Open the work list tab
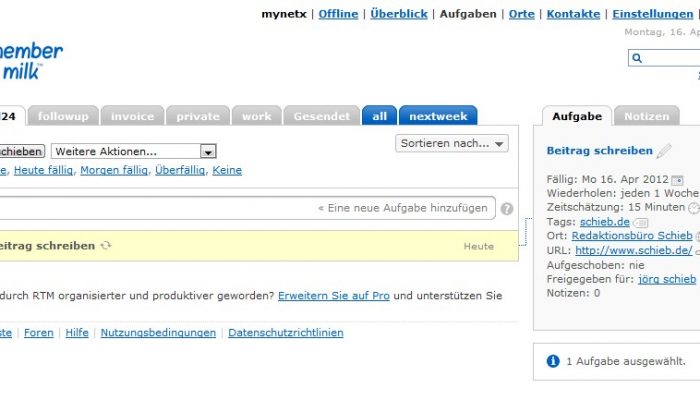The width and height of the screenshot is (700, 400). [x=257, y=116]
